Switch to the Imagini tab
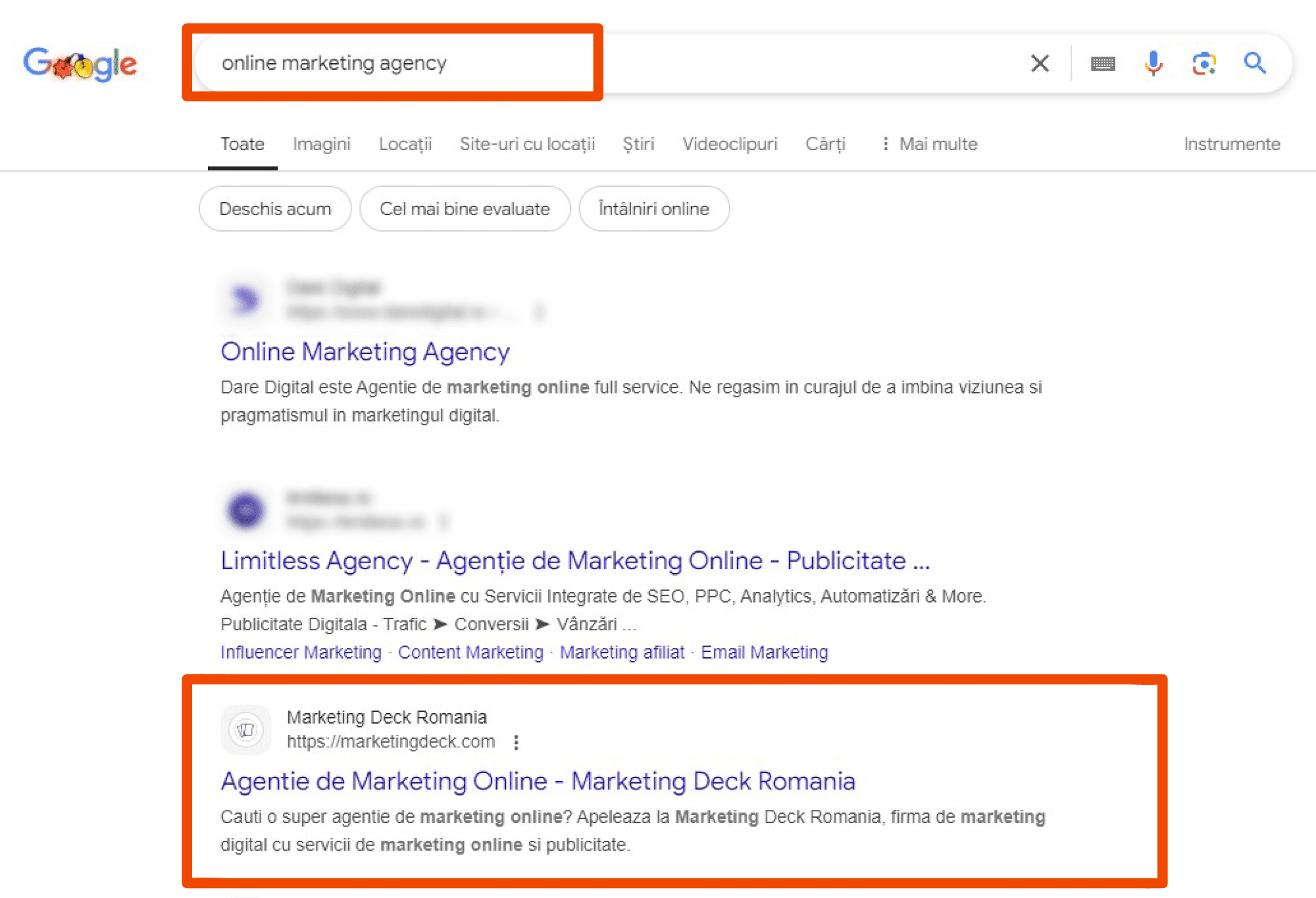This screenshot has height=898, width=1316. [322, 144]
